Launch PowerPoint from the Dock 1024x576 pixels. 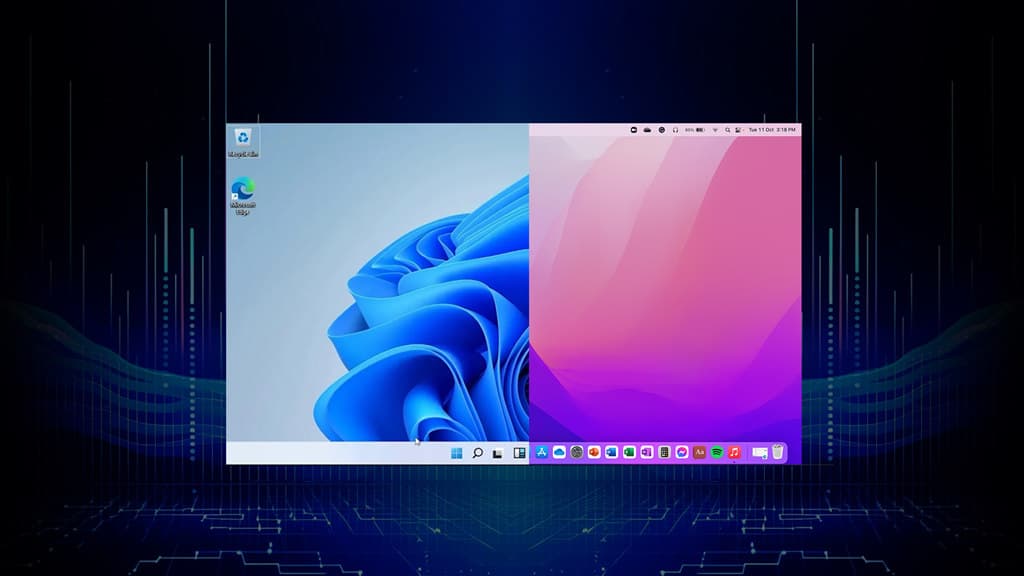click(x=593, y=452)
